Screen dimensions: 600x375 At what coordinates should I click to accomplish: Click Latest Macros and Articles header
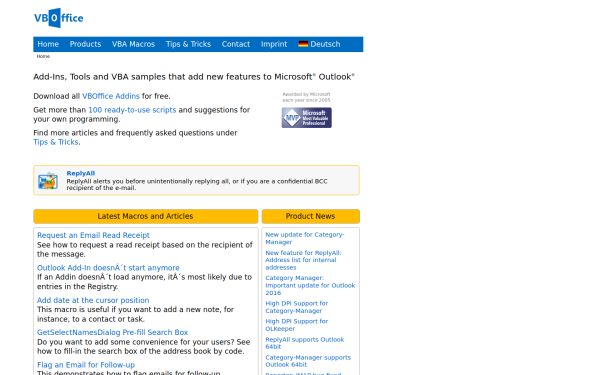point(145,216)
